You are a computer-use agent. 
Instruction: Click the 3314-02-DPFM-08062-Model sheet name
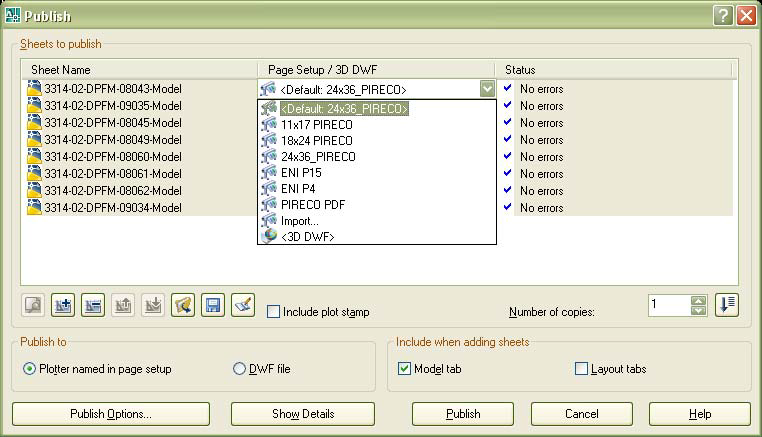113,191
